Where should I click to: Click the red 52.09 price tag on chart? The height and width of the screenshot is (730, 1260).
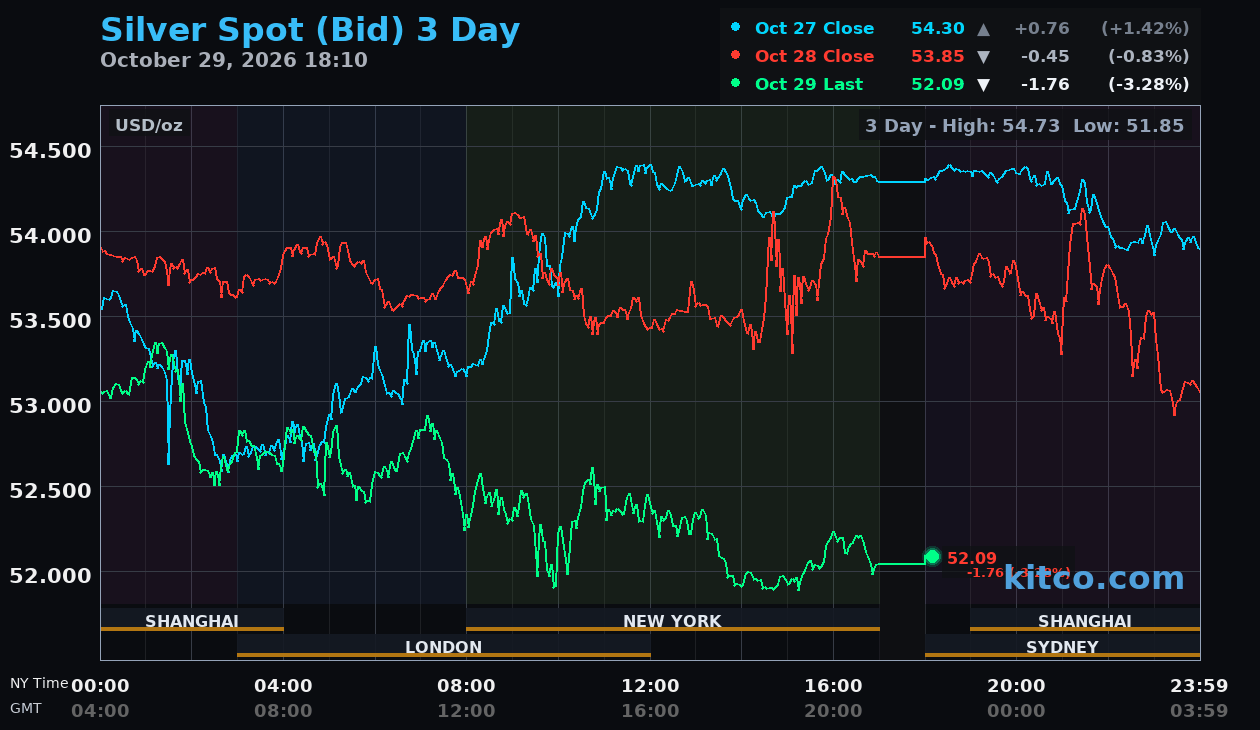click(x=972, y=558)
